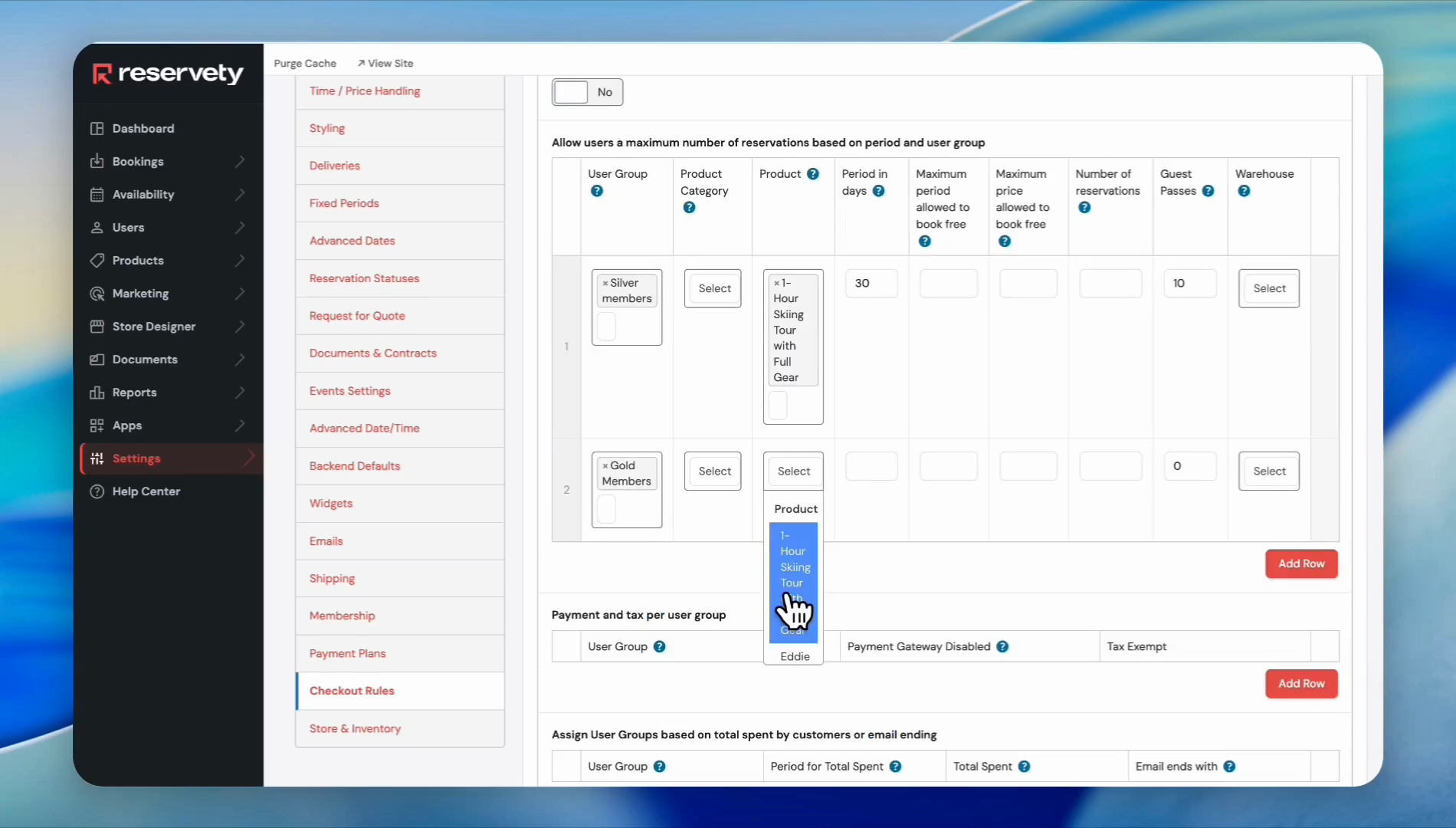Click help icon beside Payment Gateway Disabled

click(1002, 647)
